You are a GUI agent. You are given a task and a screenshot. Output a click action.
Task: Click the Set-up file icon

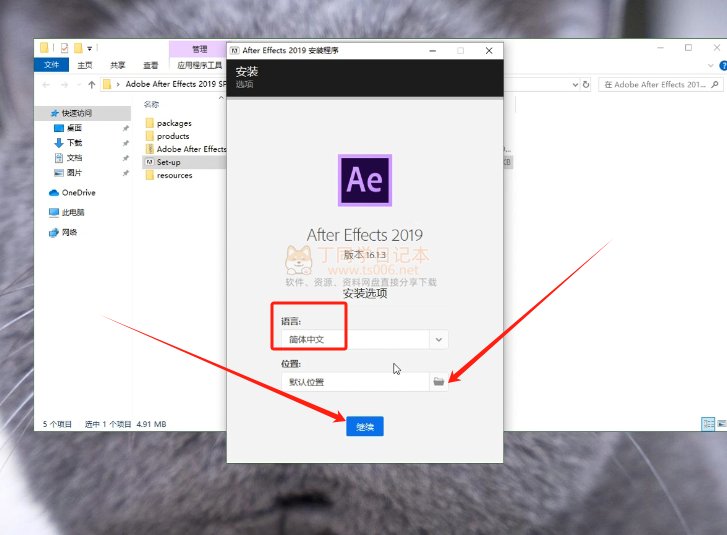[149, 162]
